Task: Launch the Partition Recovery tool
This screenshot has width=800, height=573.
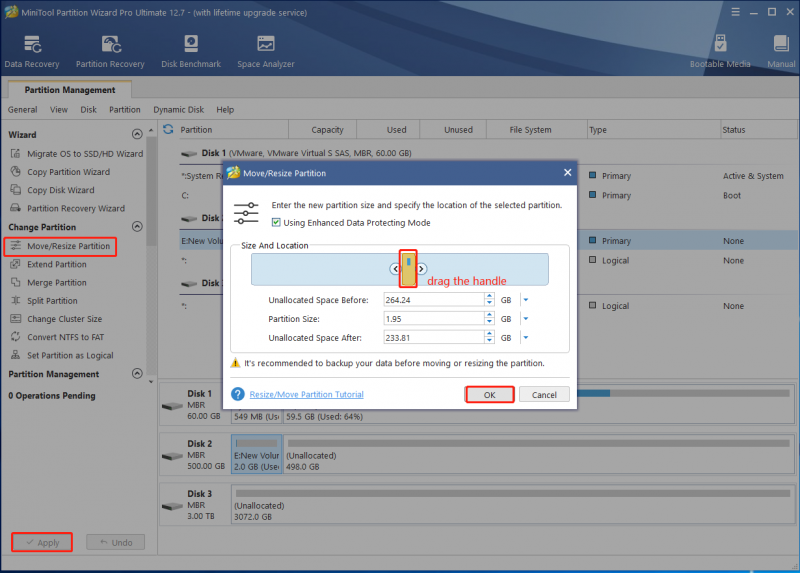Action: [x=110, y=52]
